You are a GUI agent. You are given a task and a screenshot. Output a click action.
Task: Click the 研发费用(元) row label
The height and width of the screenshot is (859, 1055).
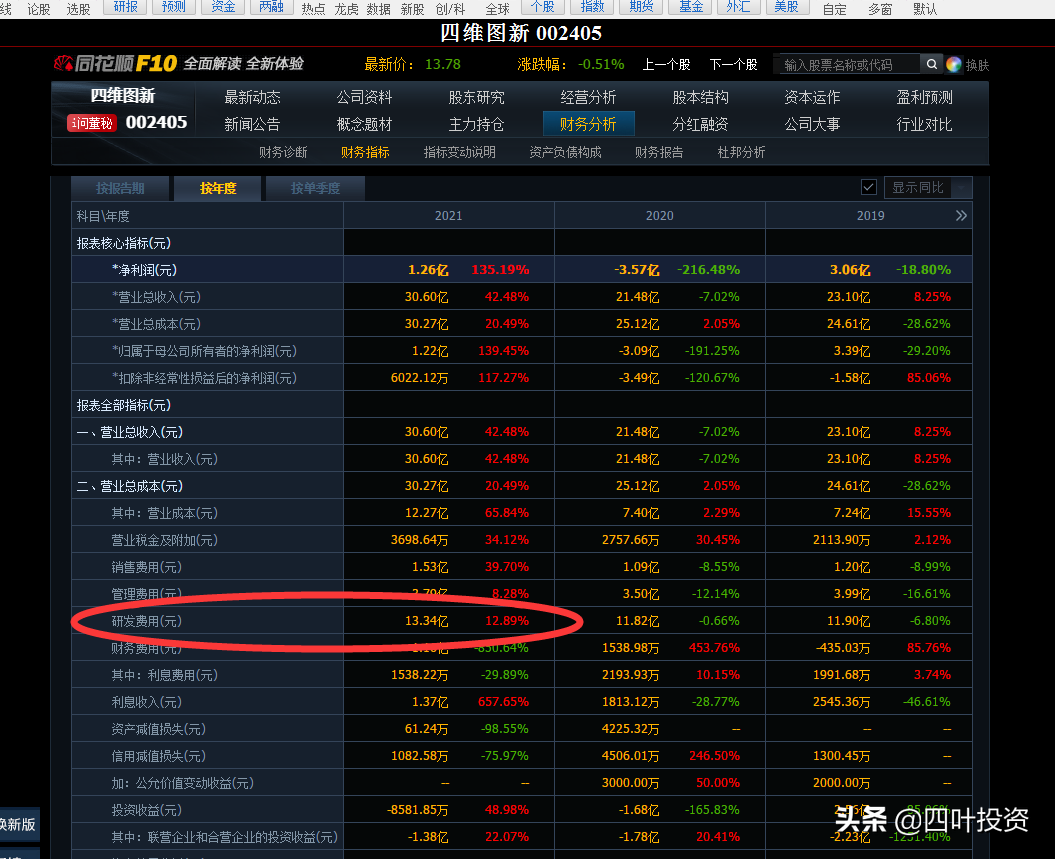coord(147,621)
